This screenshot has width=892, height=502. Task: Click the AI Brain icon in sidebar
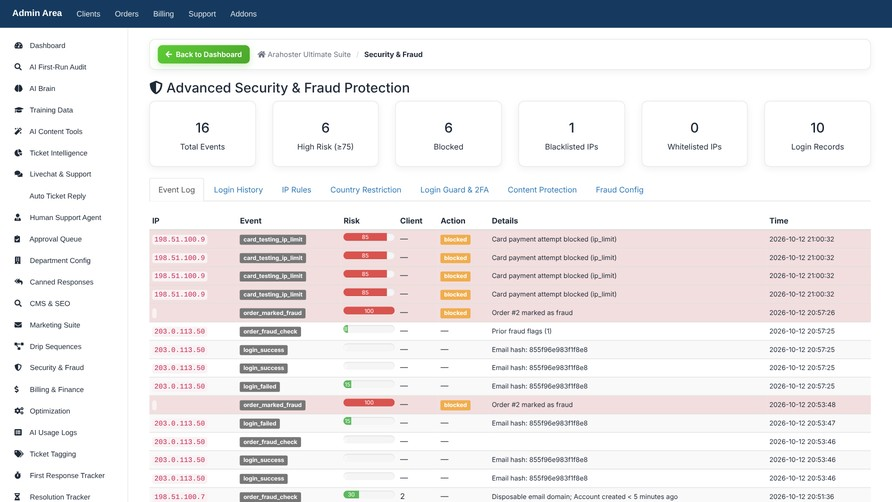[x=18, y=88]
